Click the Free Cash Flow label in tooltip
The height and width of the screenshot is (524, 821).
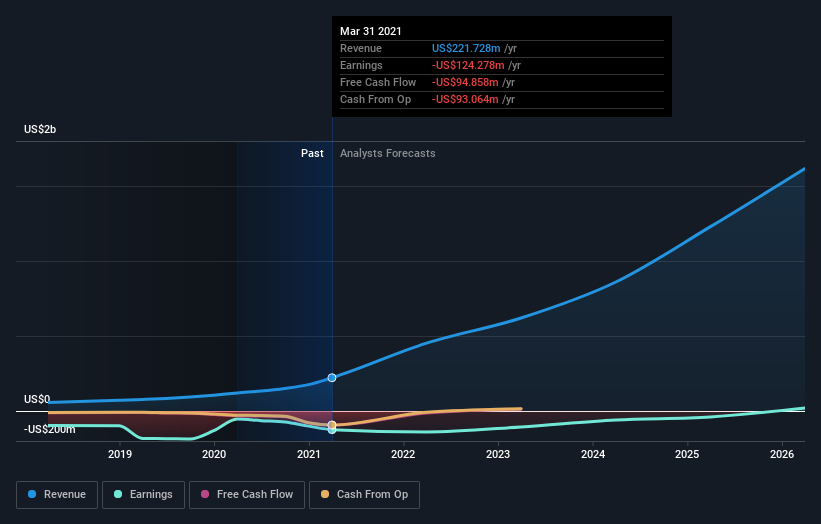tap(378, 82)
